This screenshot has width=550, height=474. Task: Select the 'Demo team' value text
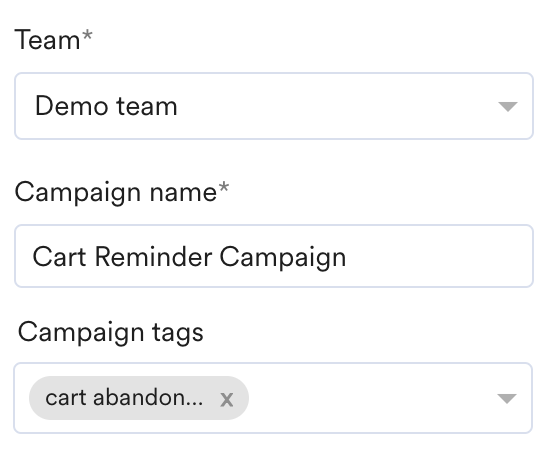[106, 106]
